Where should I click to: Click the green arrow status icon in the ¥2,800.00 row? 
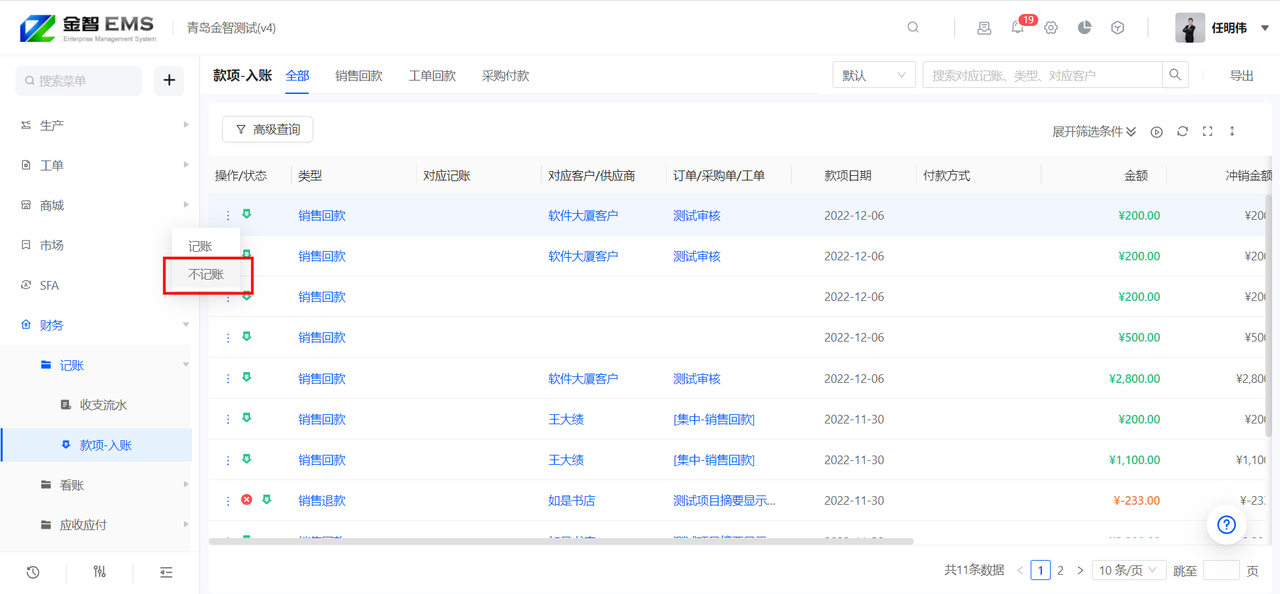click(246, 378)
